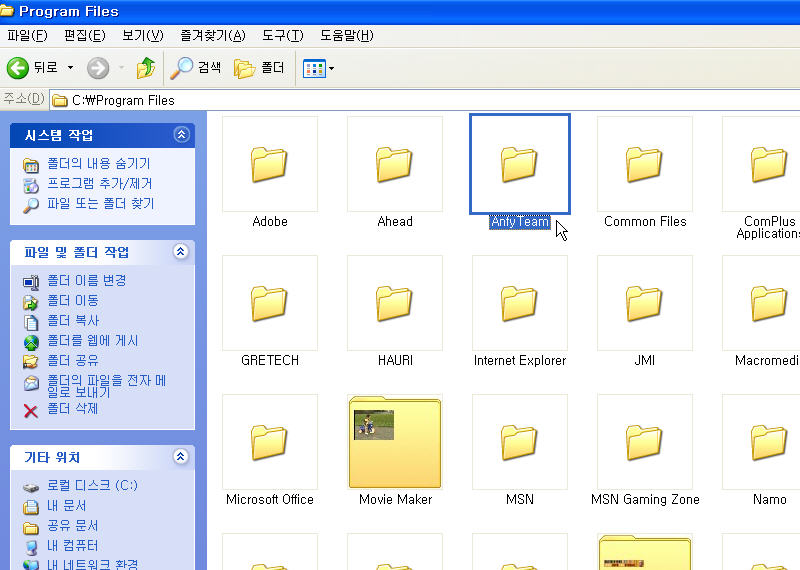Select the Internet Explorer folder

(x=520, y=303)
